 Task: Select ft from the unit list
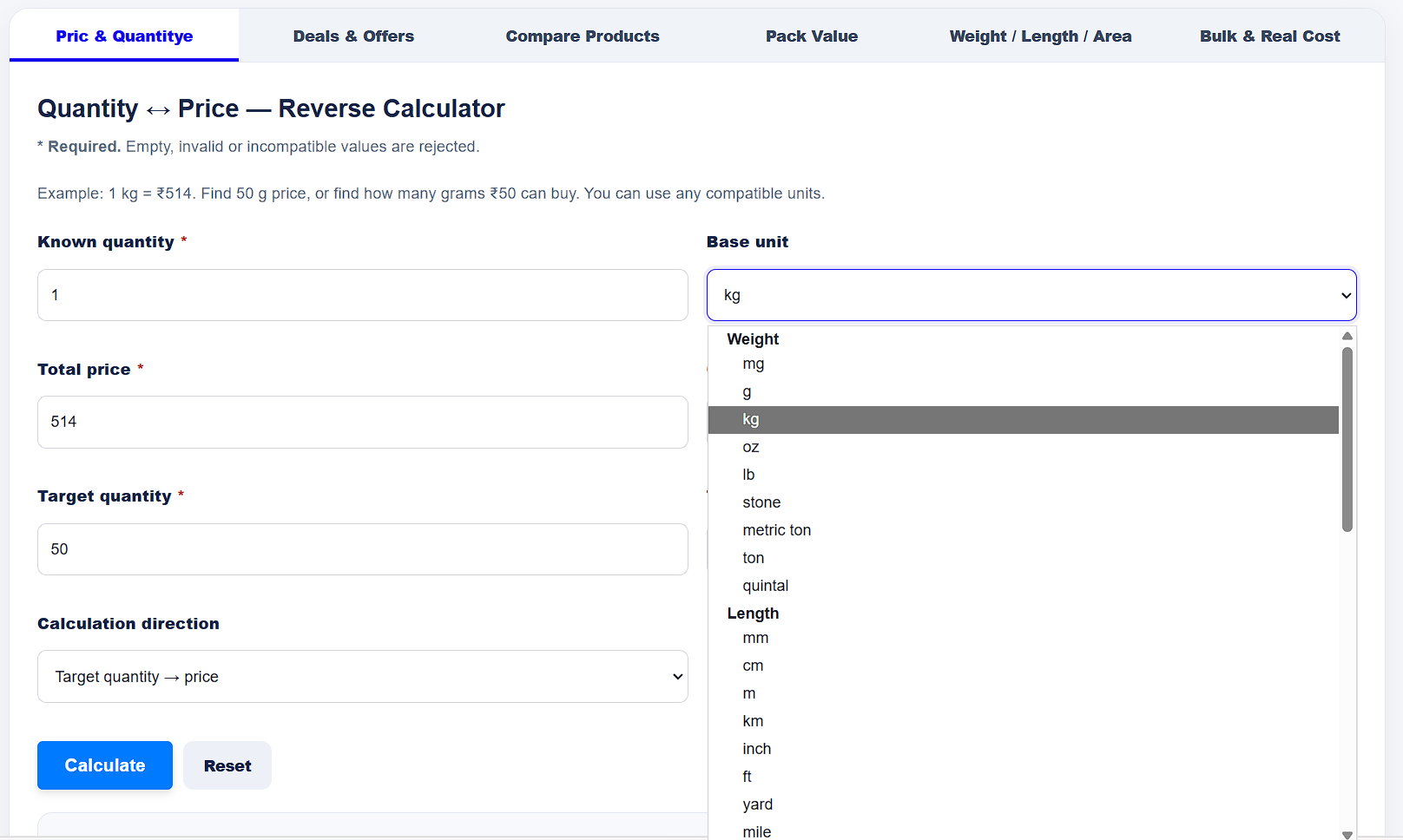[x=1024, y=778]
